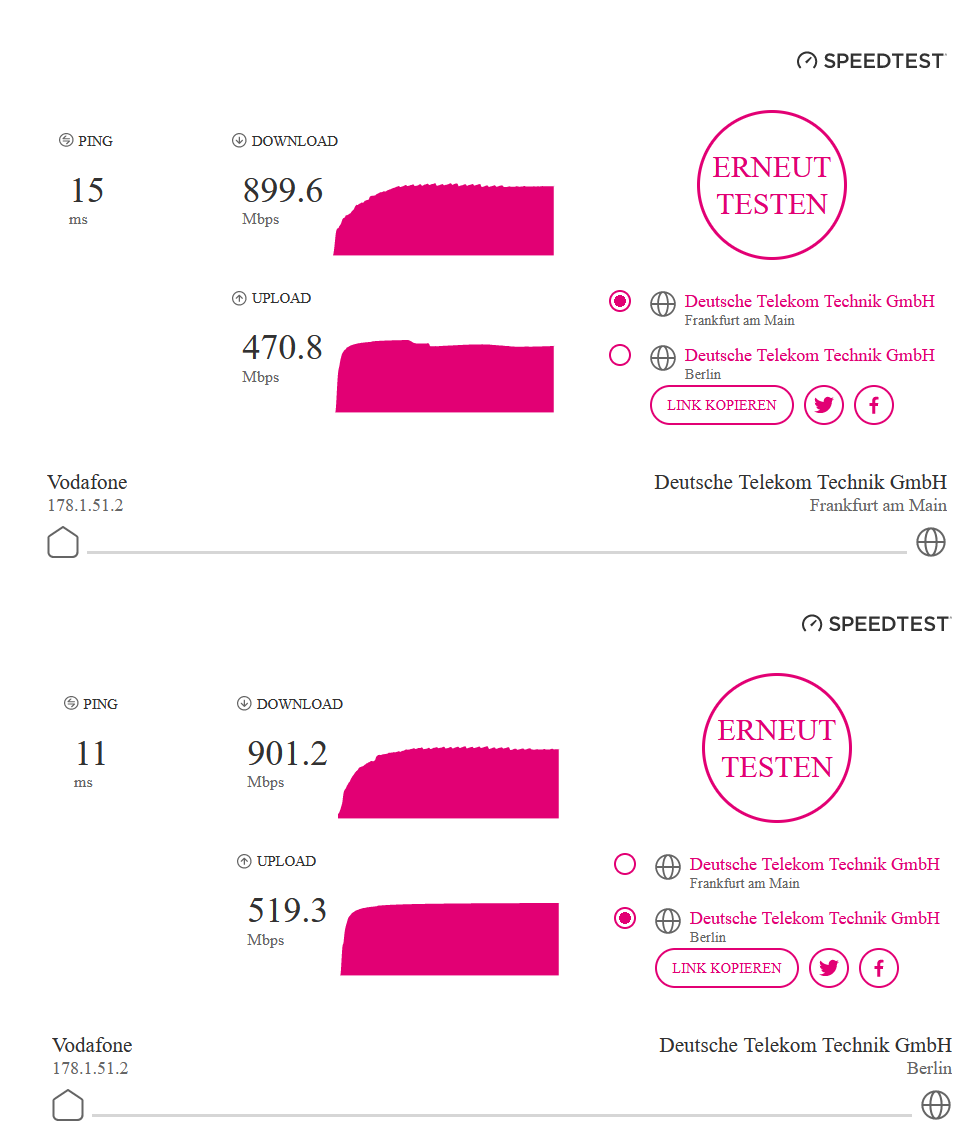The width and height of the screenshot is (961, 1140).
Task: Click the Twitter share icon in bottom test
Action: point(829,968)
